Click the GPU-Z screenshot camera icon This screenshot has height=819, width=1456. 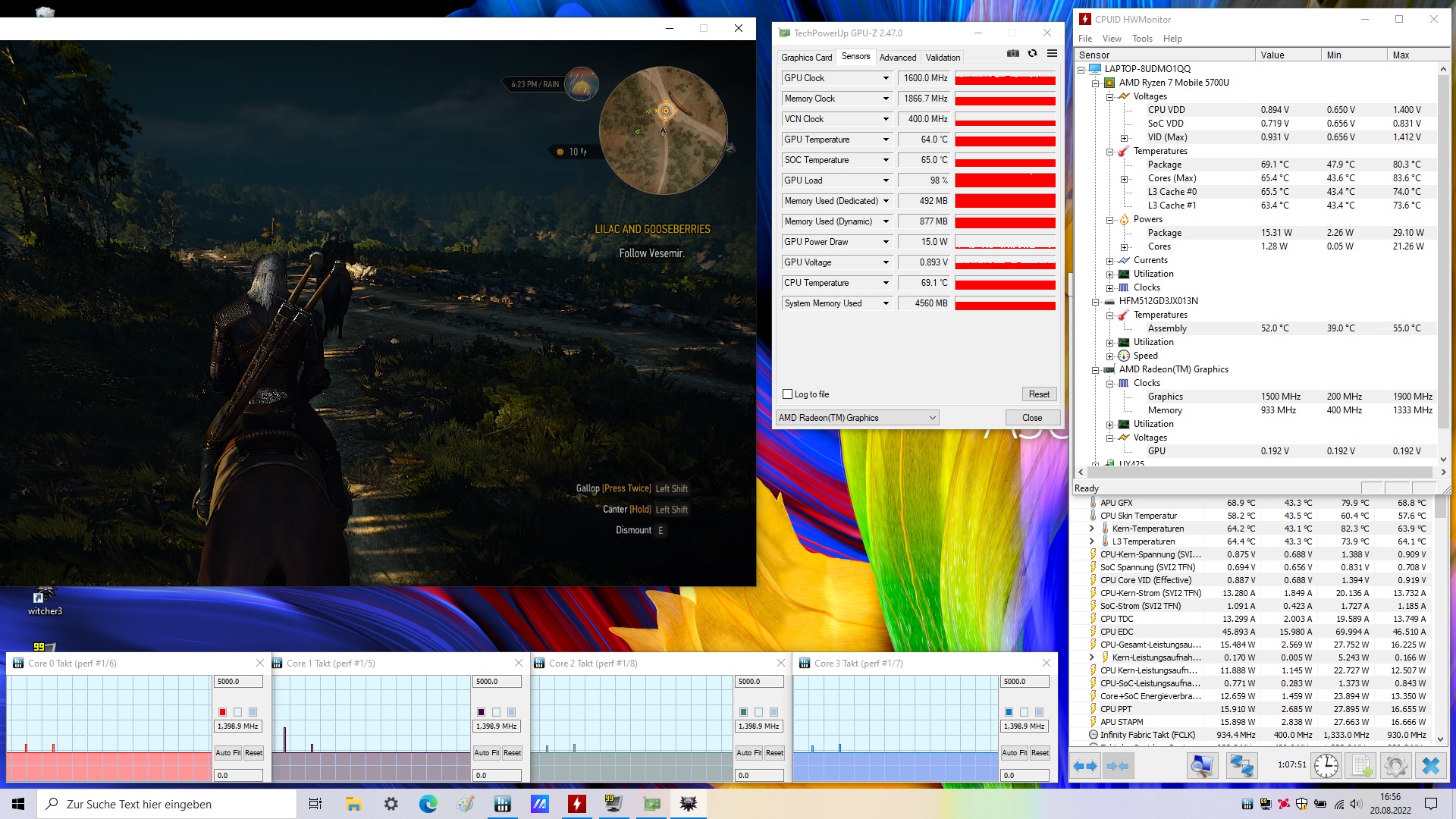[1012, 54]
